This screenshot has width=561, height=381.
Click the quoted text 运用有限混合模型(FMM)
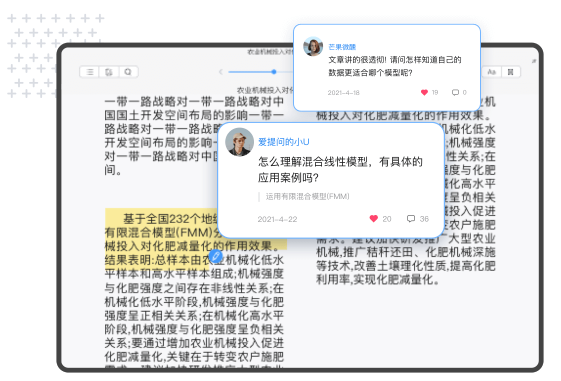click(307, 196)
